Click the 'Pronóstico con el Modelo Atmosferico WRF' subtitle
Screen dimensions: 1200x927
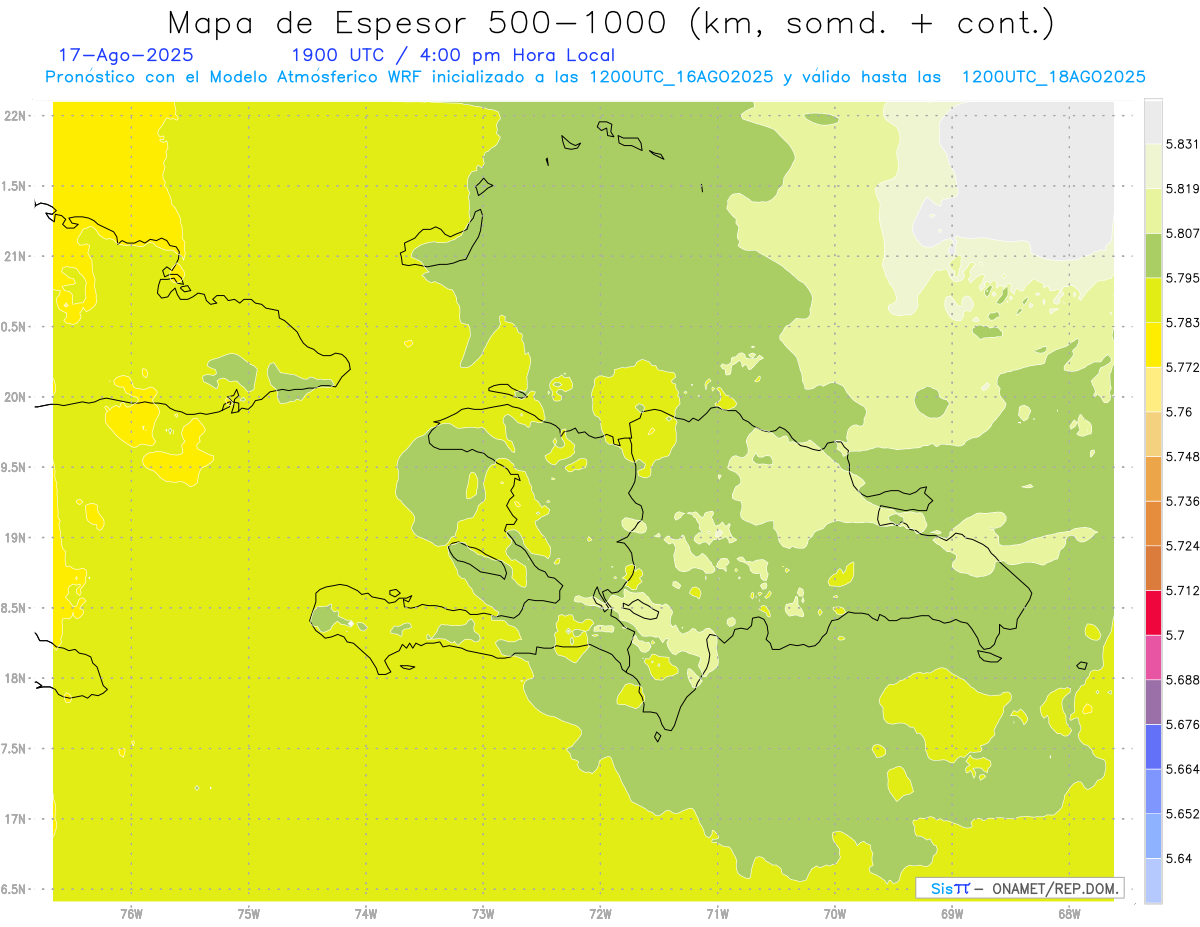tap(236, 77)
